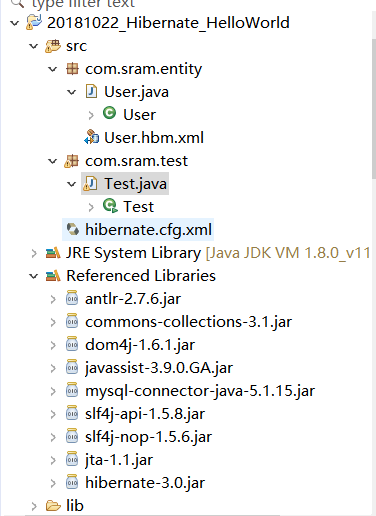This screenshot has width=376, height=516.
Task: Click the com.sram.entity package icon
Action: click(x=72, y=69)
